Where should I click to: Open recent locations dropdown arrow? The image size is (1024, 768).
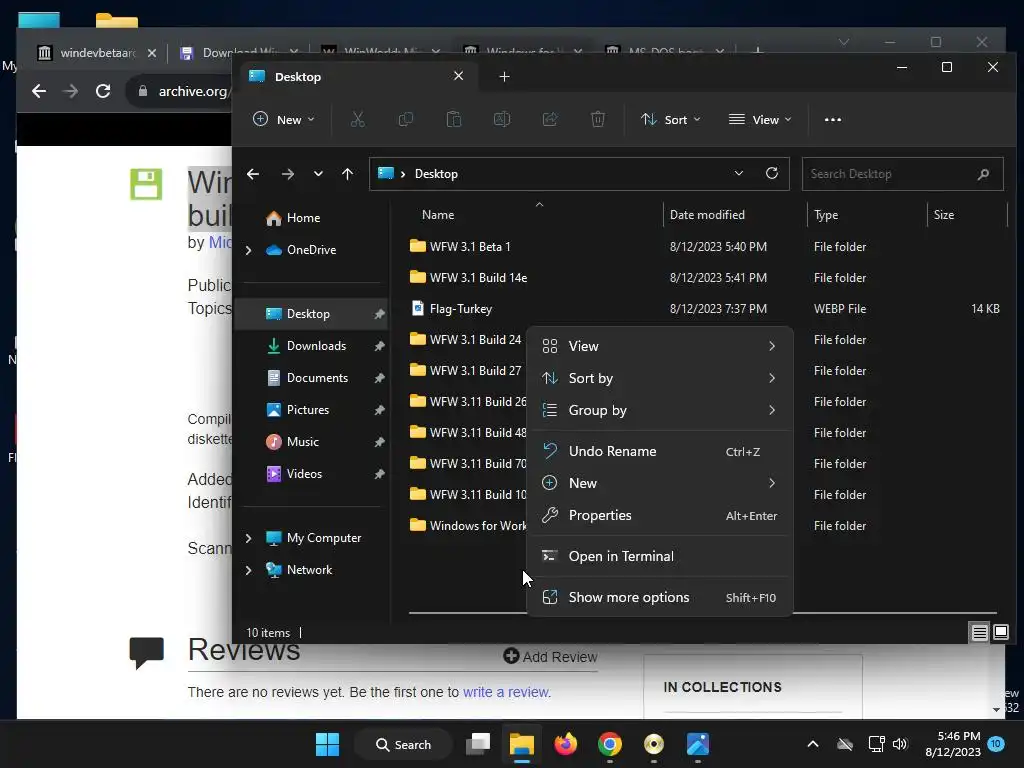point(318,174)
